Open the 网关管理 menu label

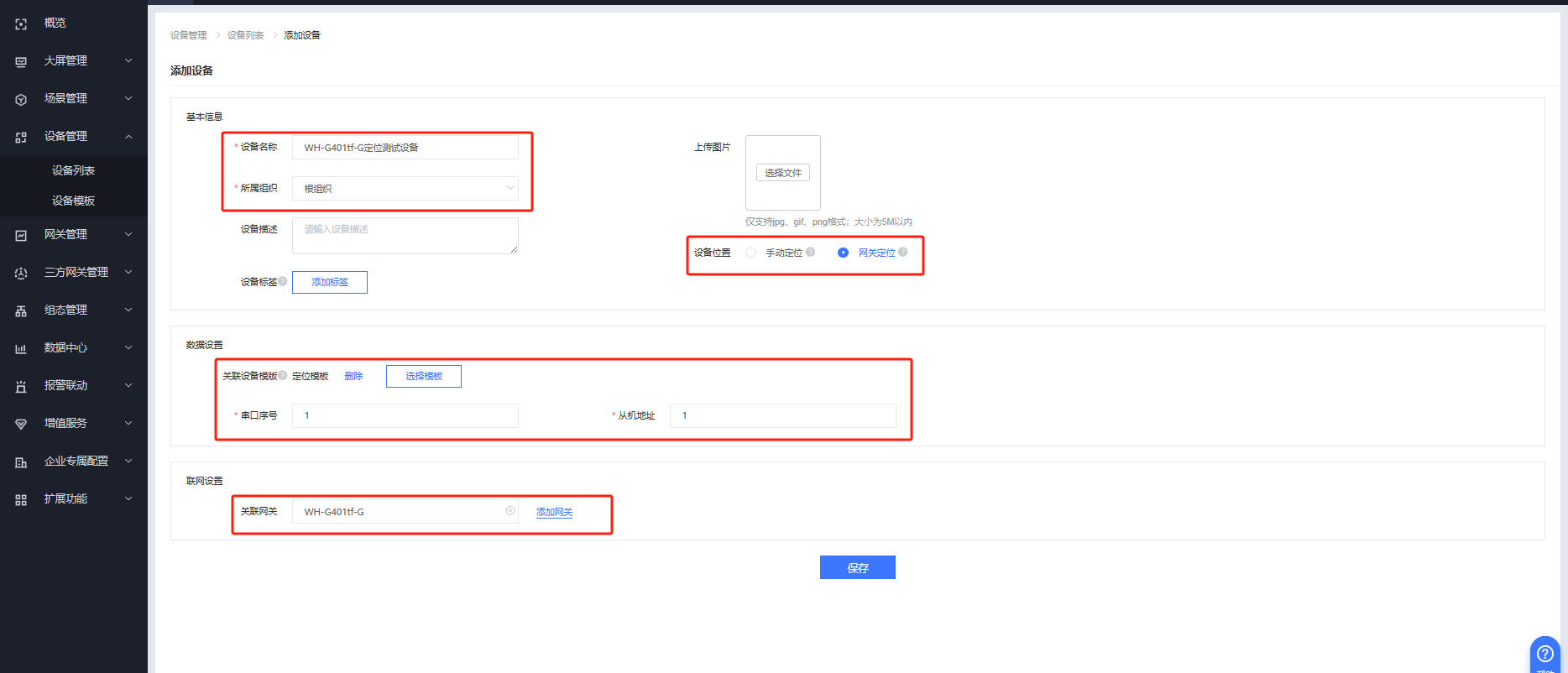(x=65, y=234)
